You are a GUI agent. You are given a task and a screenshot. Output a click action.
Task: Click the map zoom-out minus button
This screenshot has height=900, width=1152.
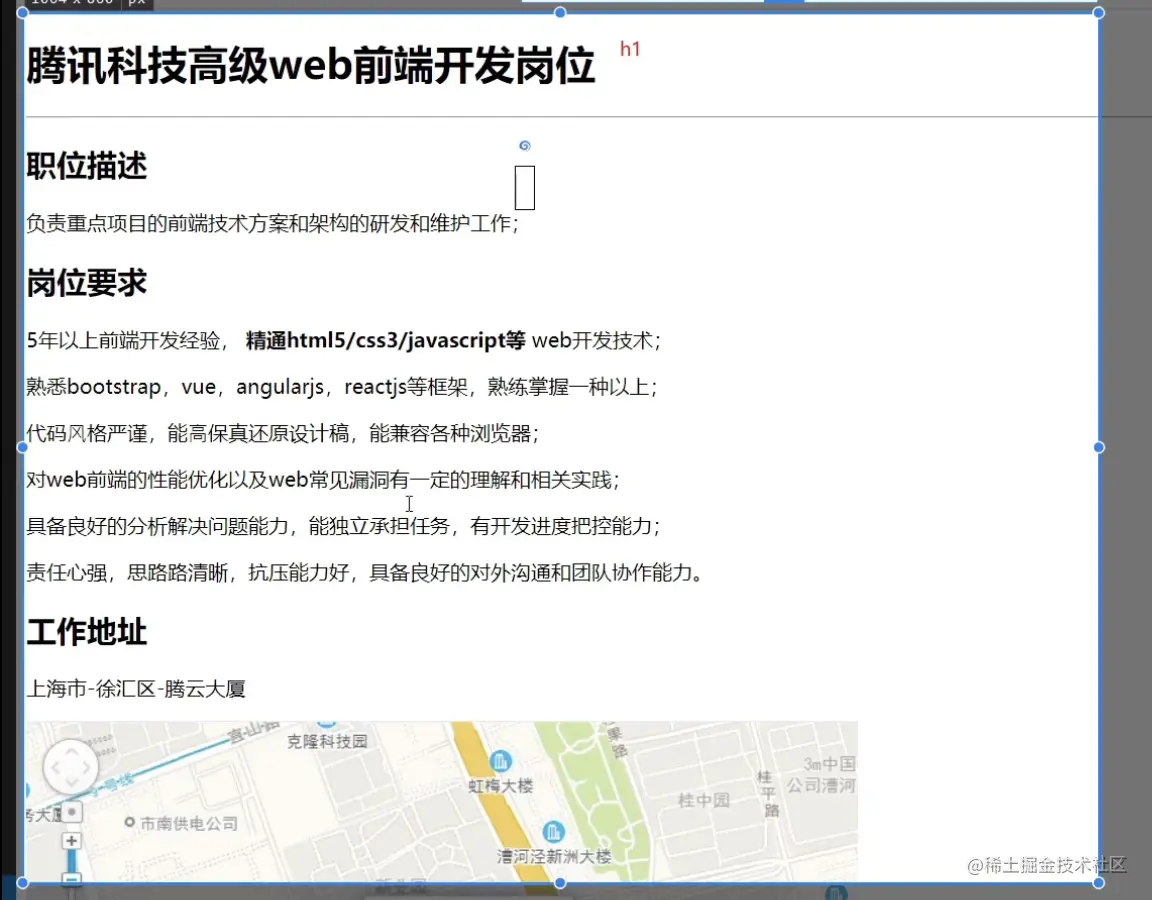[x=71, y=878]
